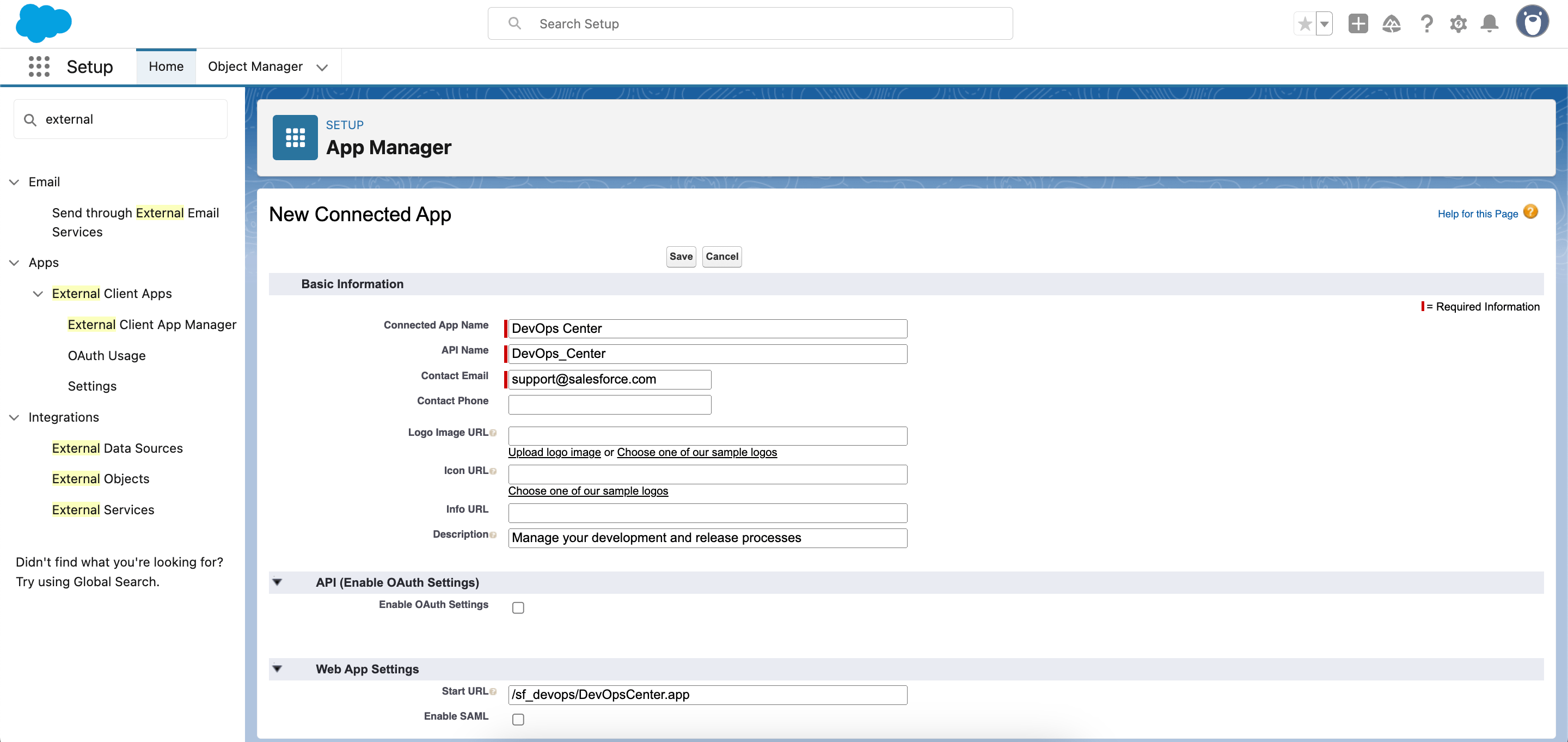Screen dimensions: 1568x742
Task: Click the favorites star icon
Action: tap(1304, 24)
